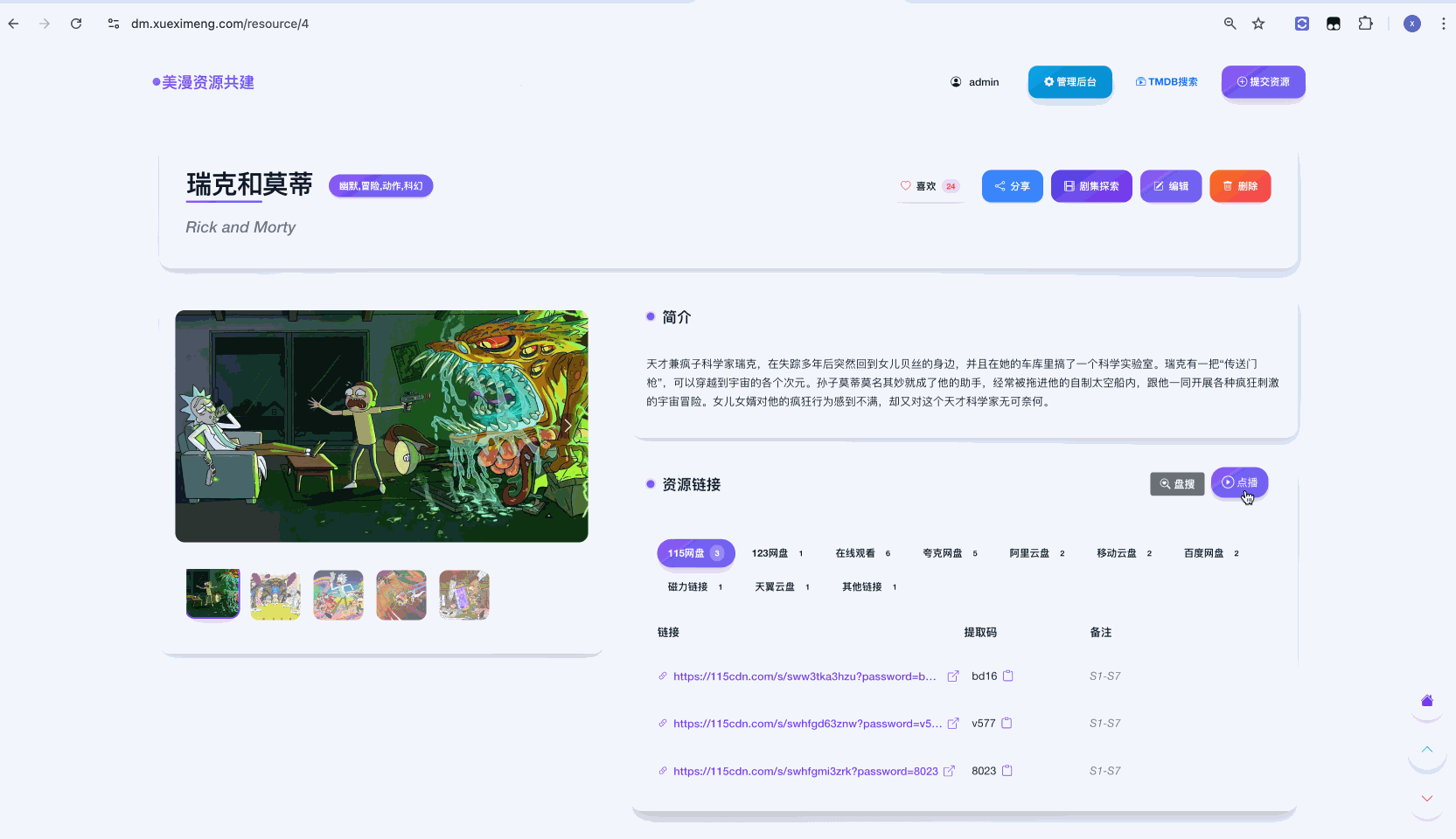Open the swhfgmi3zrk 115cdn link
1456x839 pixels.
pyautogui.click(x=805, y=771)
